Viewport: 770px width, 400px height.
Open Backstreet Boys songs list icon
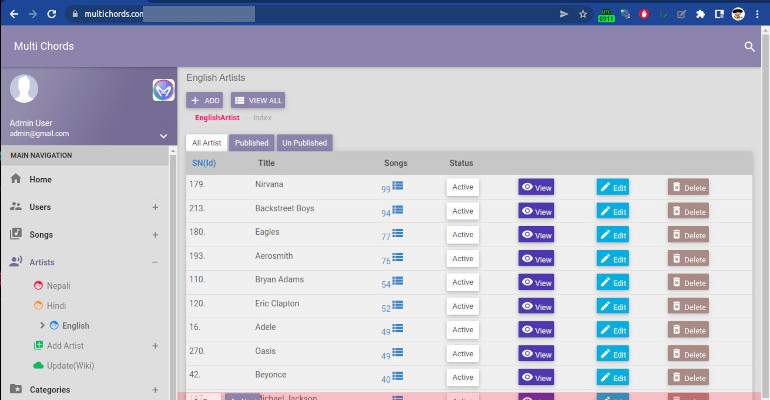coord(398,210)
